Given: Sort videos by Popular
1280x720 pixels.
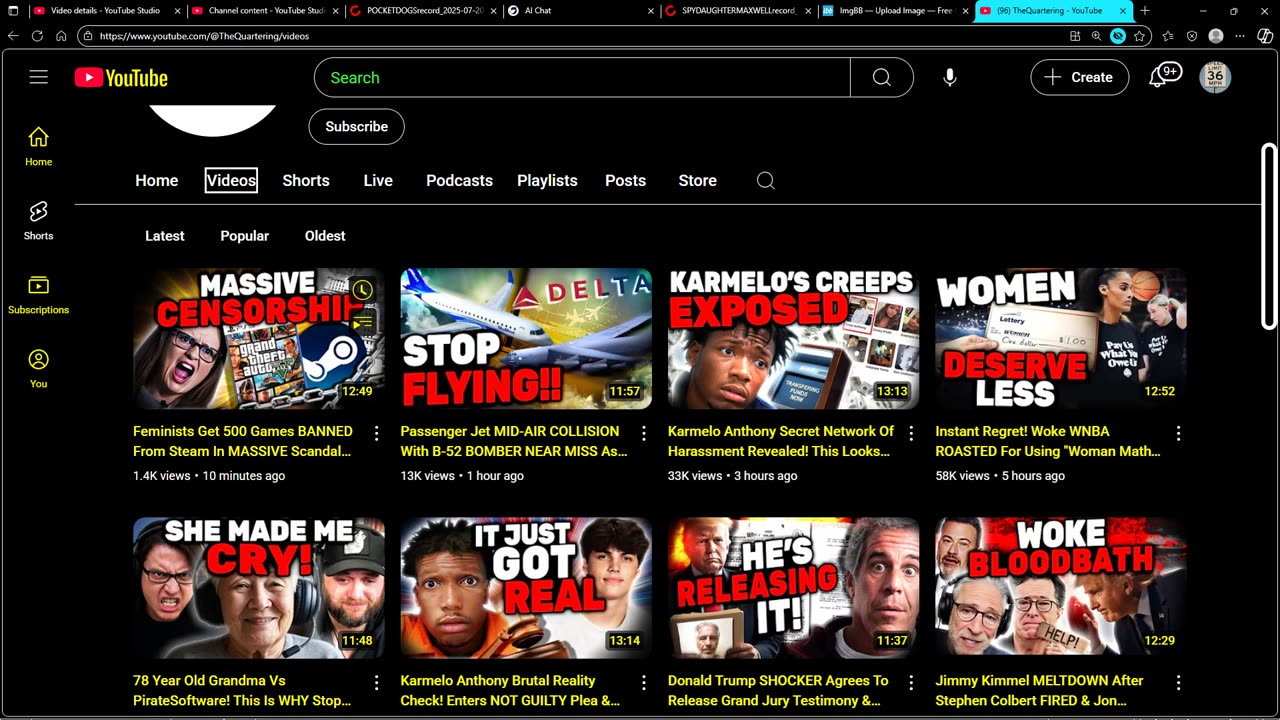Looking at the screenshot, I should 245,236.
